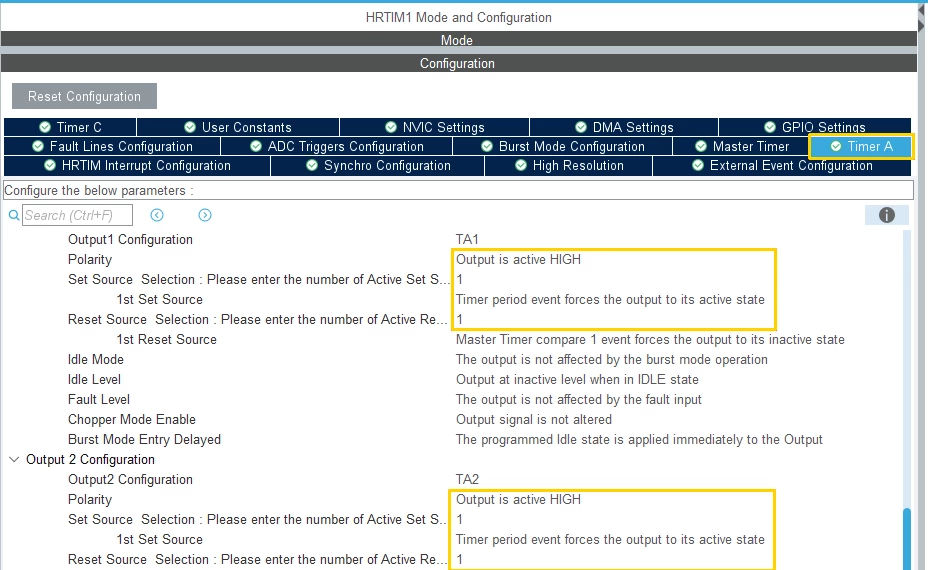Go to next search result arrow
This screenshot has height=570, width=928.
(205, 215)
